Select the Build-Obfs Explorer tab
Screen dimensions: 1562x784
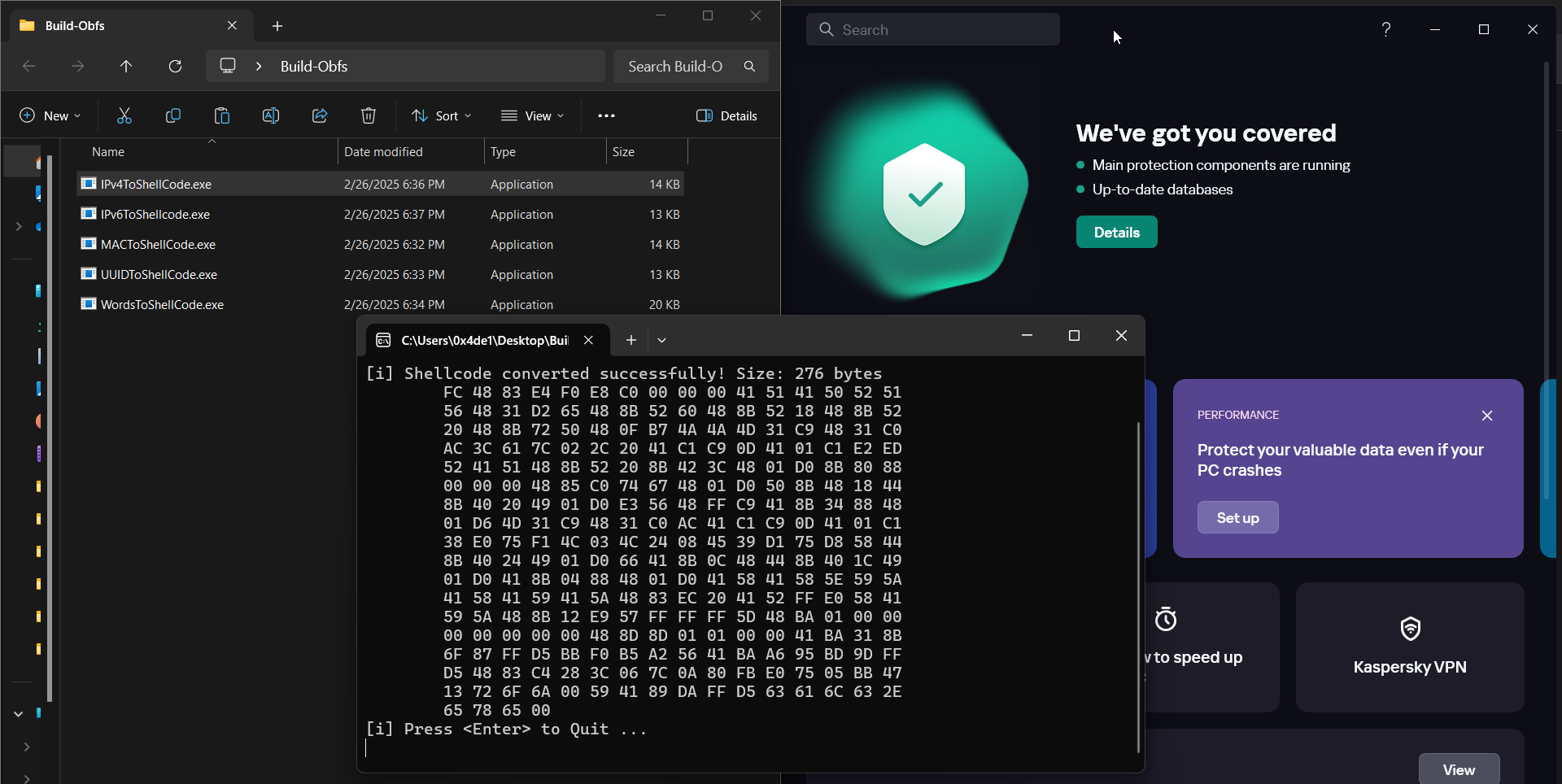pyautogui.click(x=131, y=26)
